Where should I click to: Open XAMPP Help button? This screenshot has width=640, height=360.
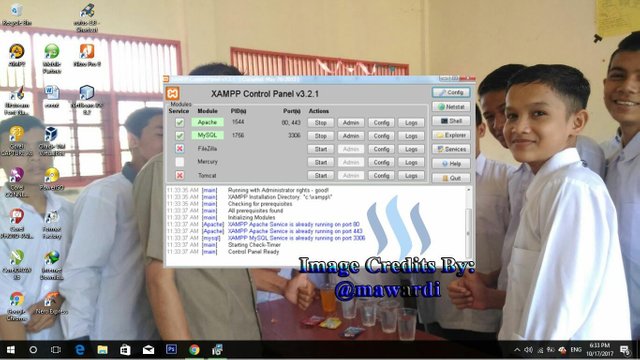tap(451, 164)
